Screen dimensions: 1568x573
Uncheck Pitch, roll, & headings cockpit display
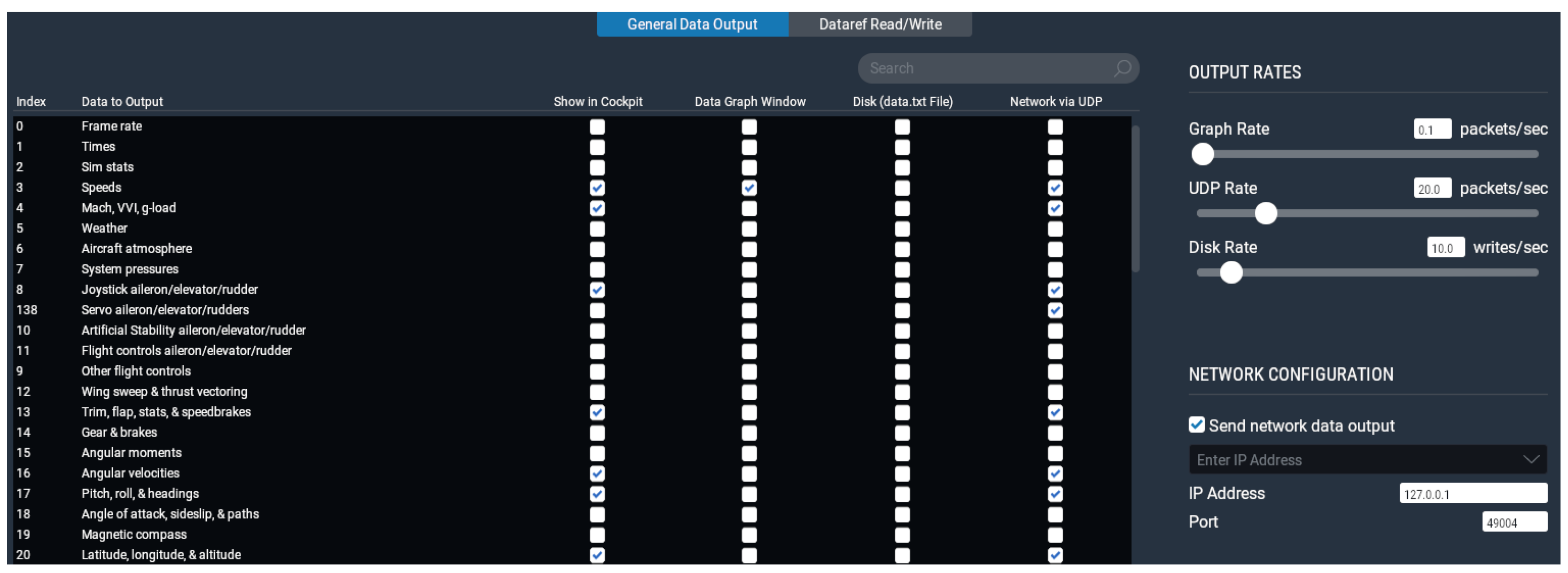click(x=597, y=494)
